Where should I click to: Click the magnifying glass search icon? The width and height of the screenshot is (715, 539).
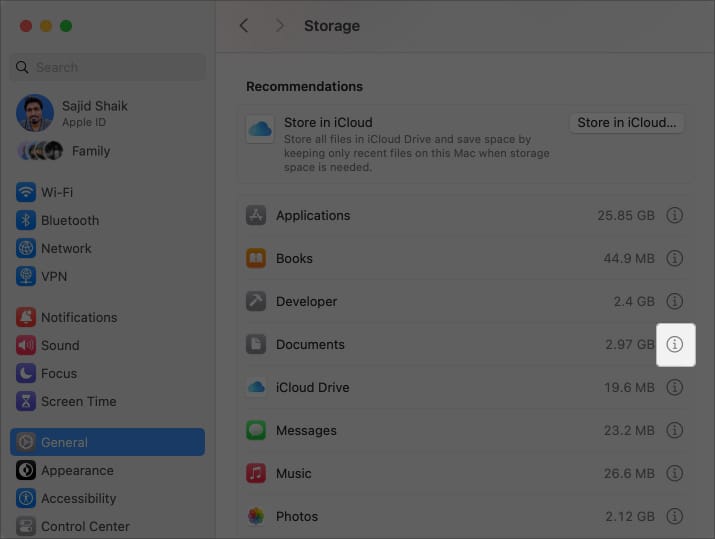pyautogui.click(x=22, y=67)
